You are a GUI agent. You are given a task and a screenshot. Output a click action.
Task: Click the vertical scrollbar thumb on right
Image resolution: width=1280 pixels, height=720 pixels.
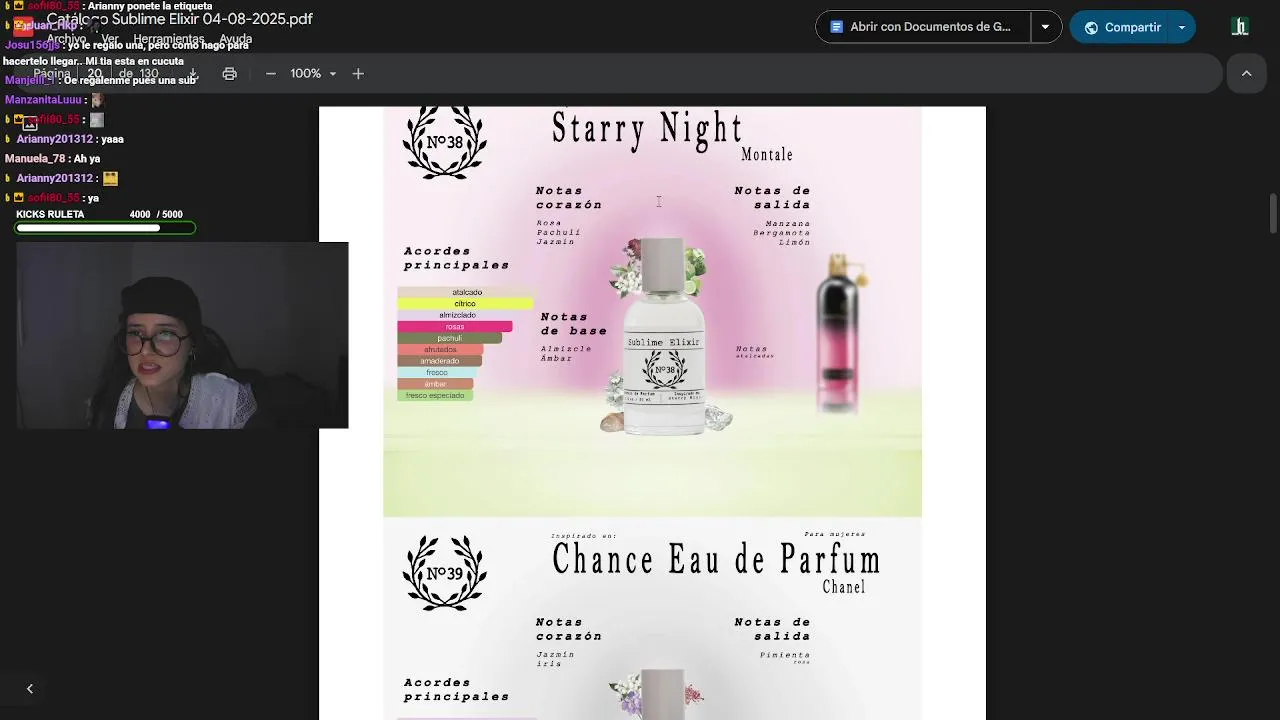[x=1273, y=213]
